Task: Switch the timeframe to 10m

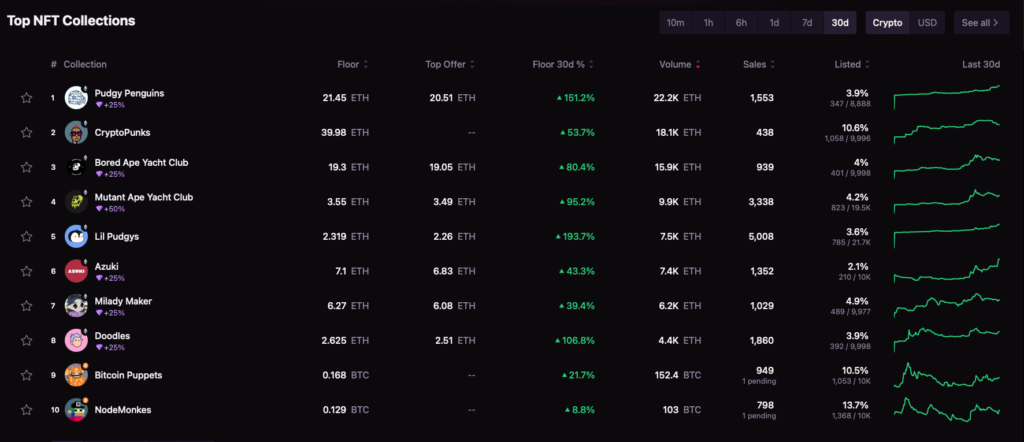Action: click(x=675, y=23)
